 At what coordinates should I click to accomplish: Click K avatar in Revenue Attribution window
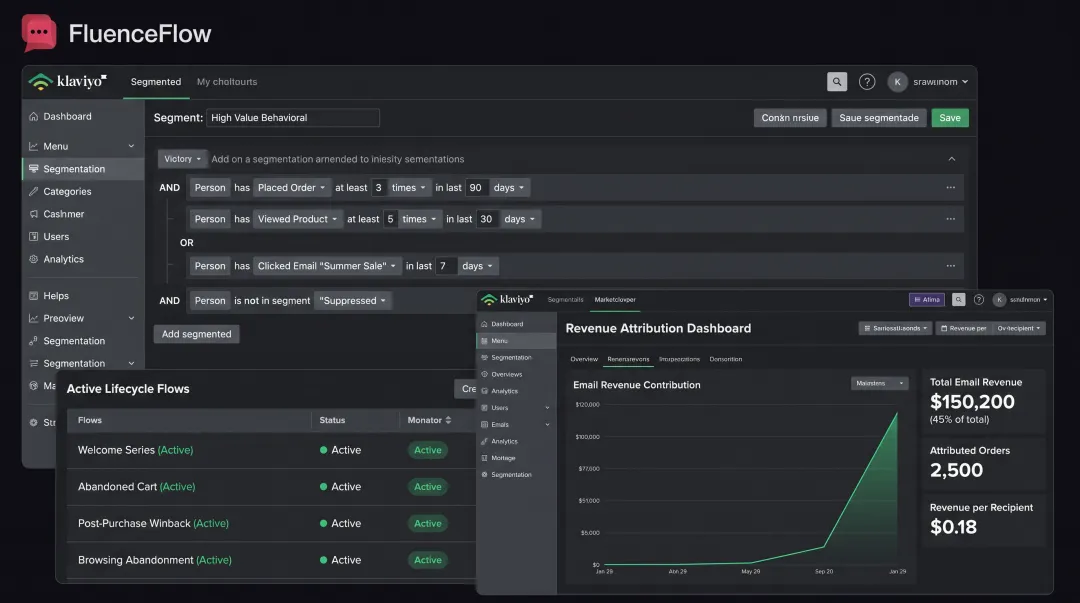pos(999,300)
